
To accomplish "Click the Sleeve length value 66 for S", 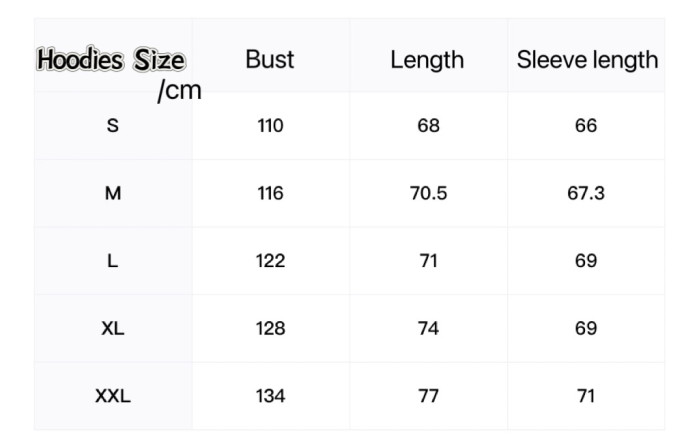I will coord(586,126).
